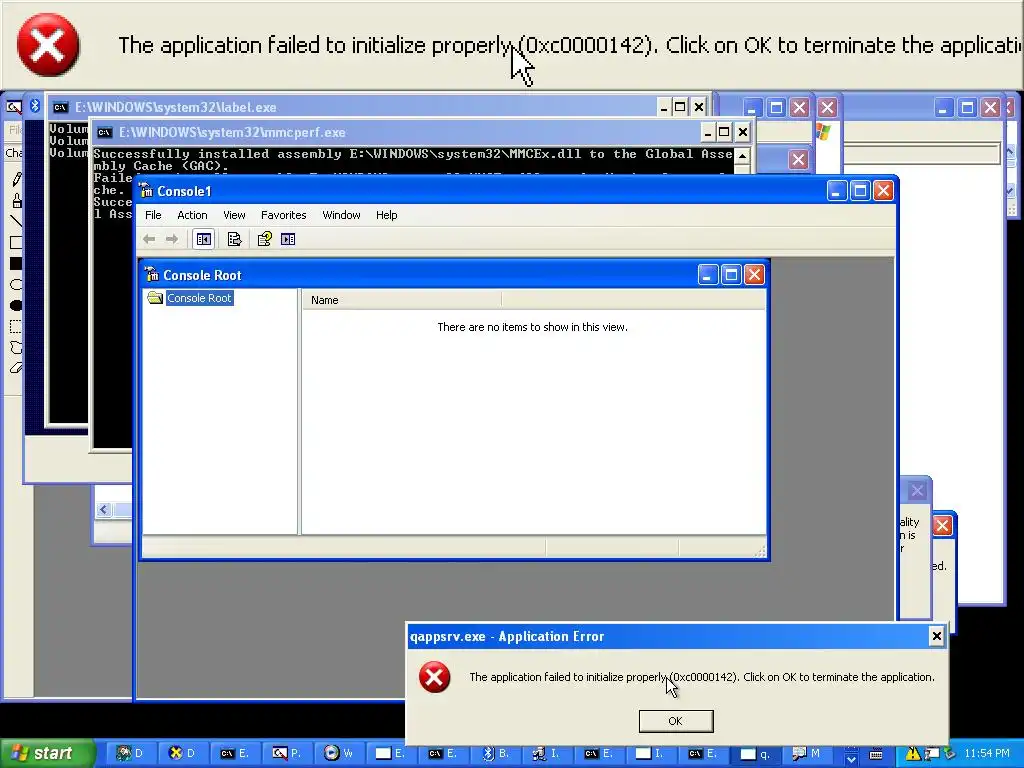This screenshot has height=768, width=1024.
Task: Switch to the "P." taskbar button
Action: 286,754
